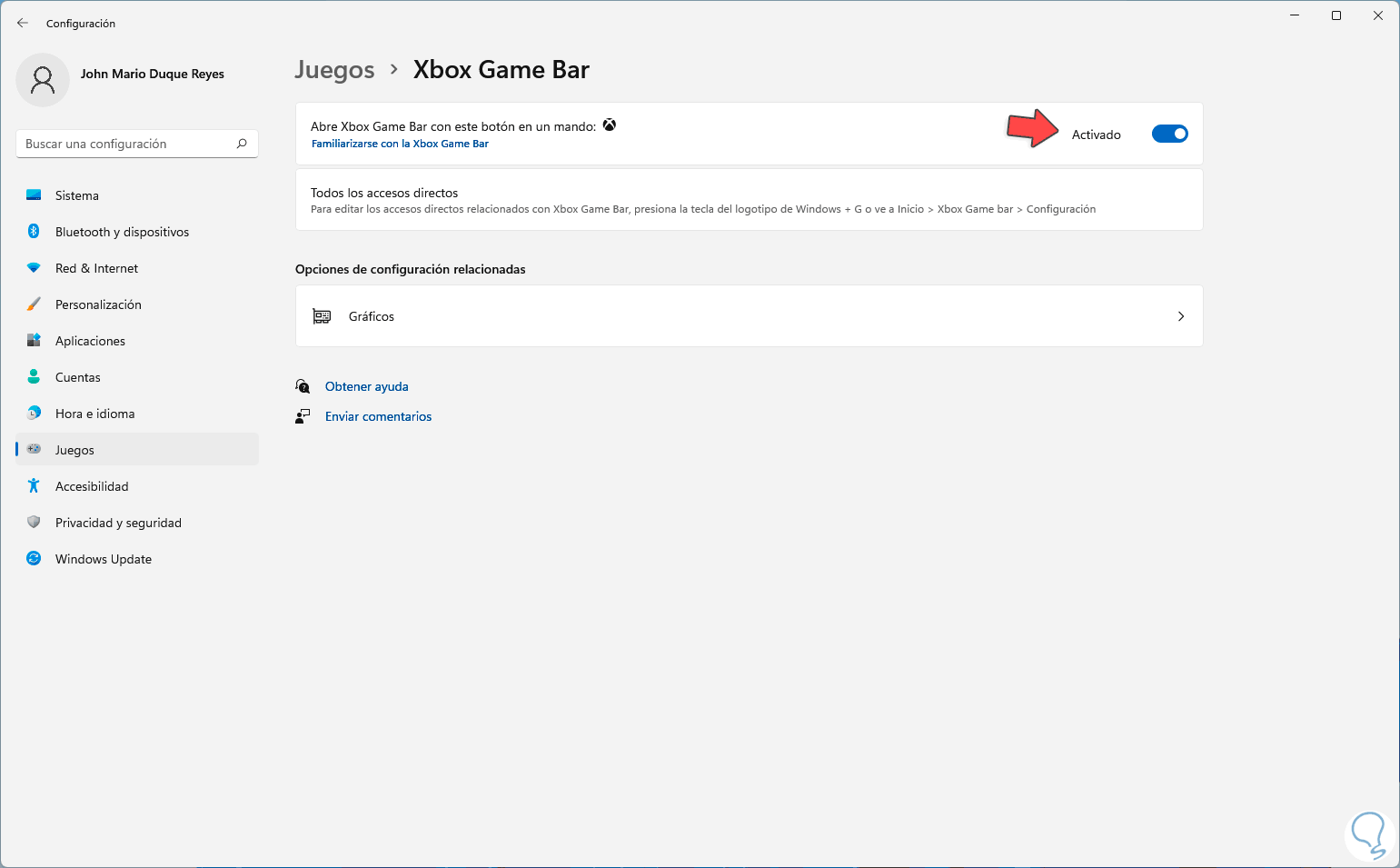Click the Xbox Game Bar page title

(x=501, y=70)
